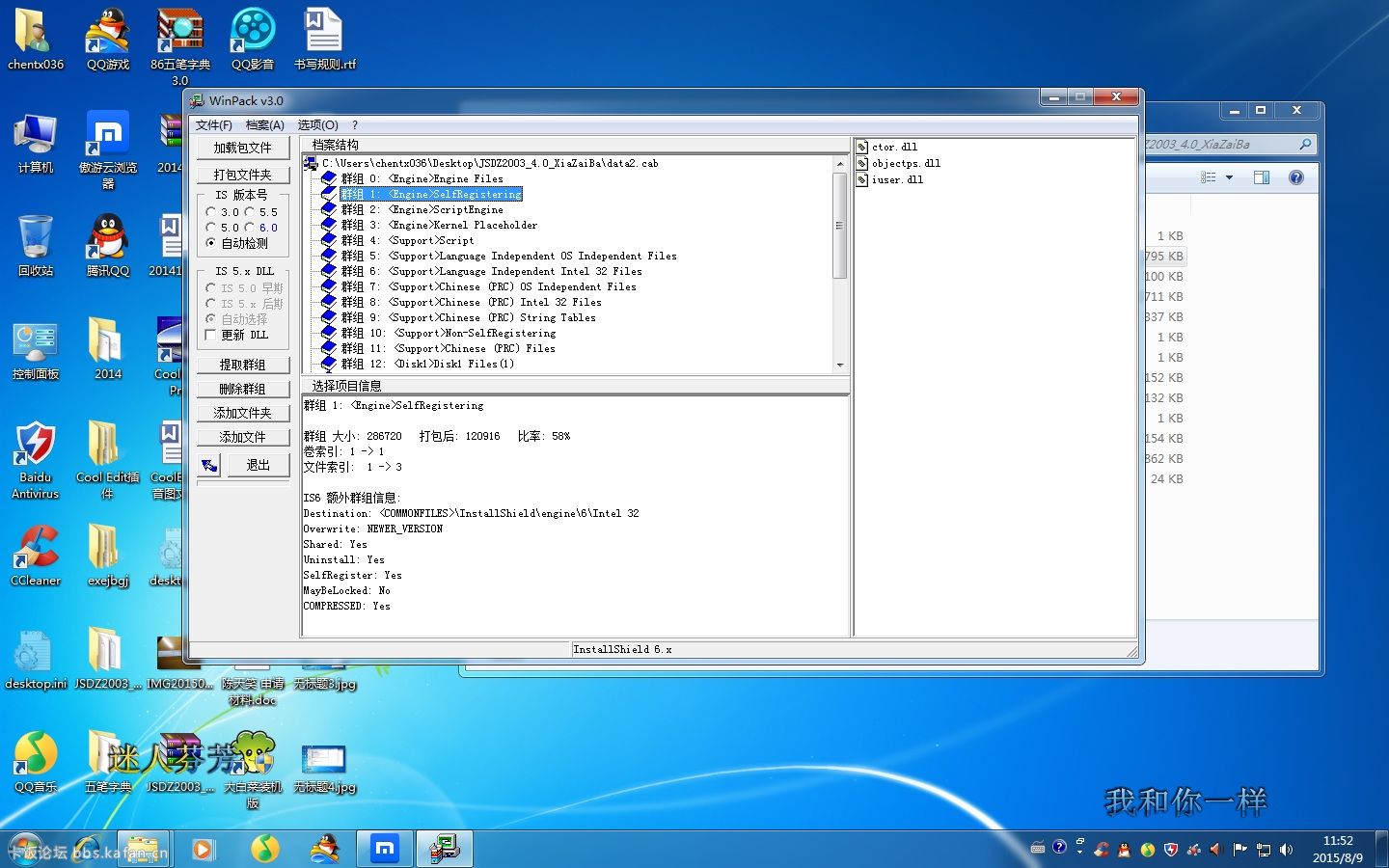This screenshot has height=868, width=1389.
Task: Open the 控制面板 desktop icon
Action: click(36, 349)
